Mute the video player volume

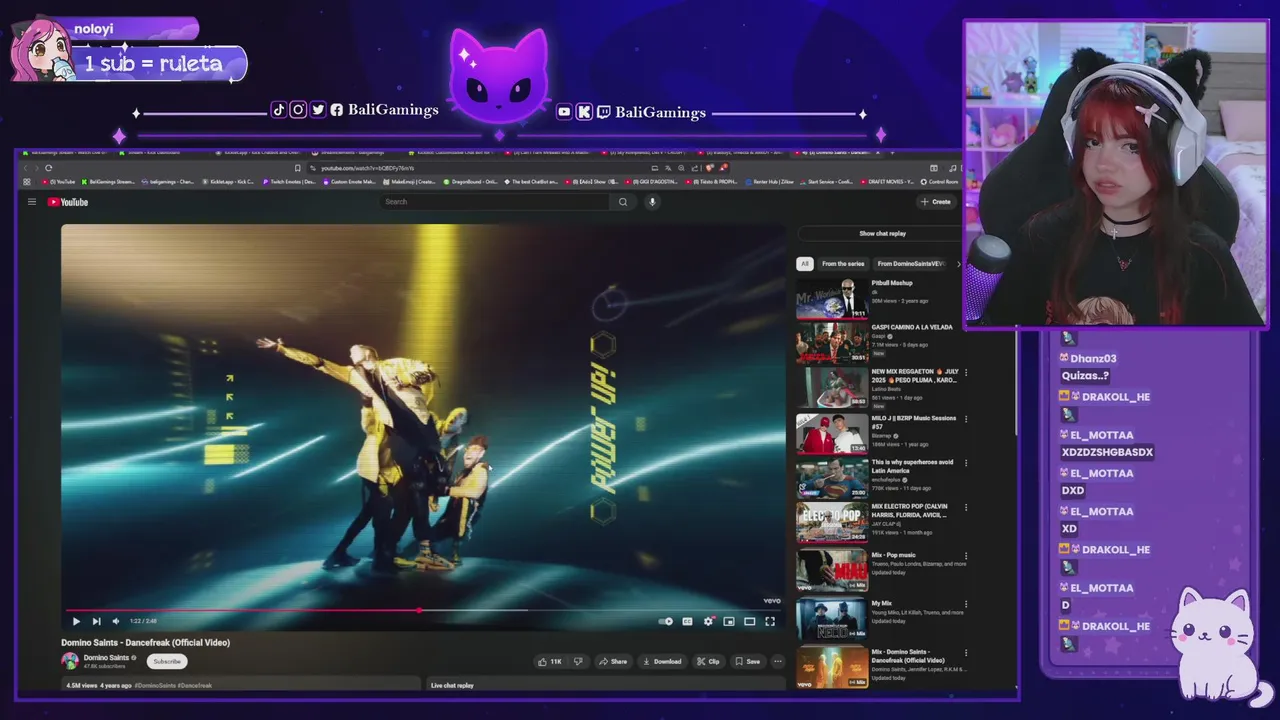point(116,621)
